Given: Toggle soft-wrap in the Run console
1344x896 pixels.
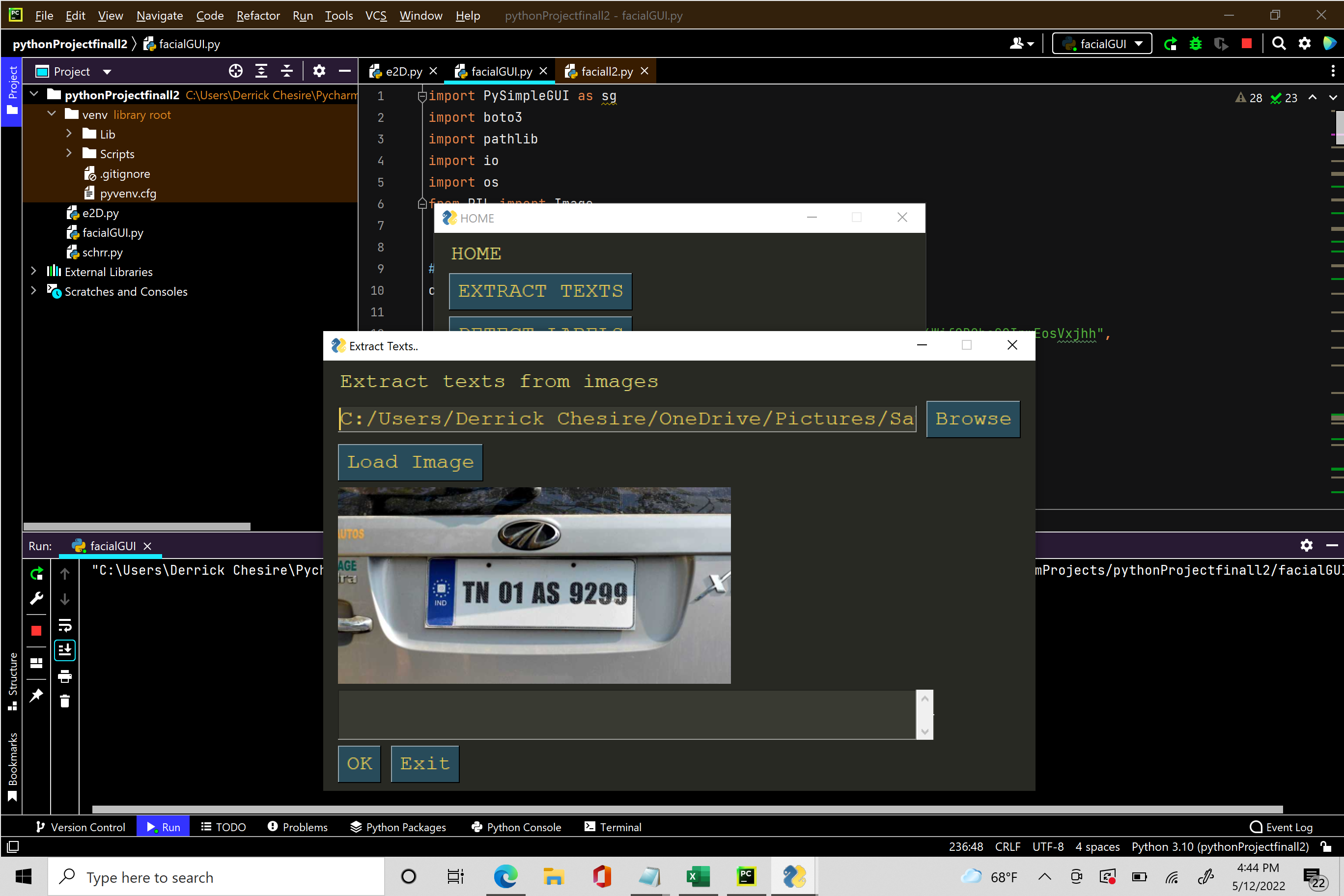Looking at the screenshot, I should [64, 624].
